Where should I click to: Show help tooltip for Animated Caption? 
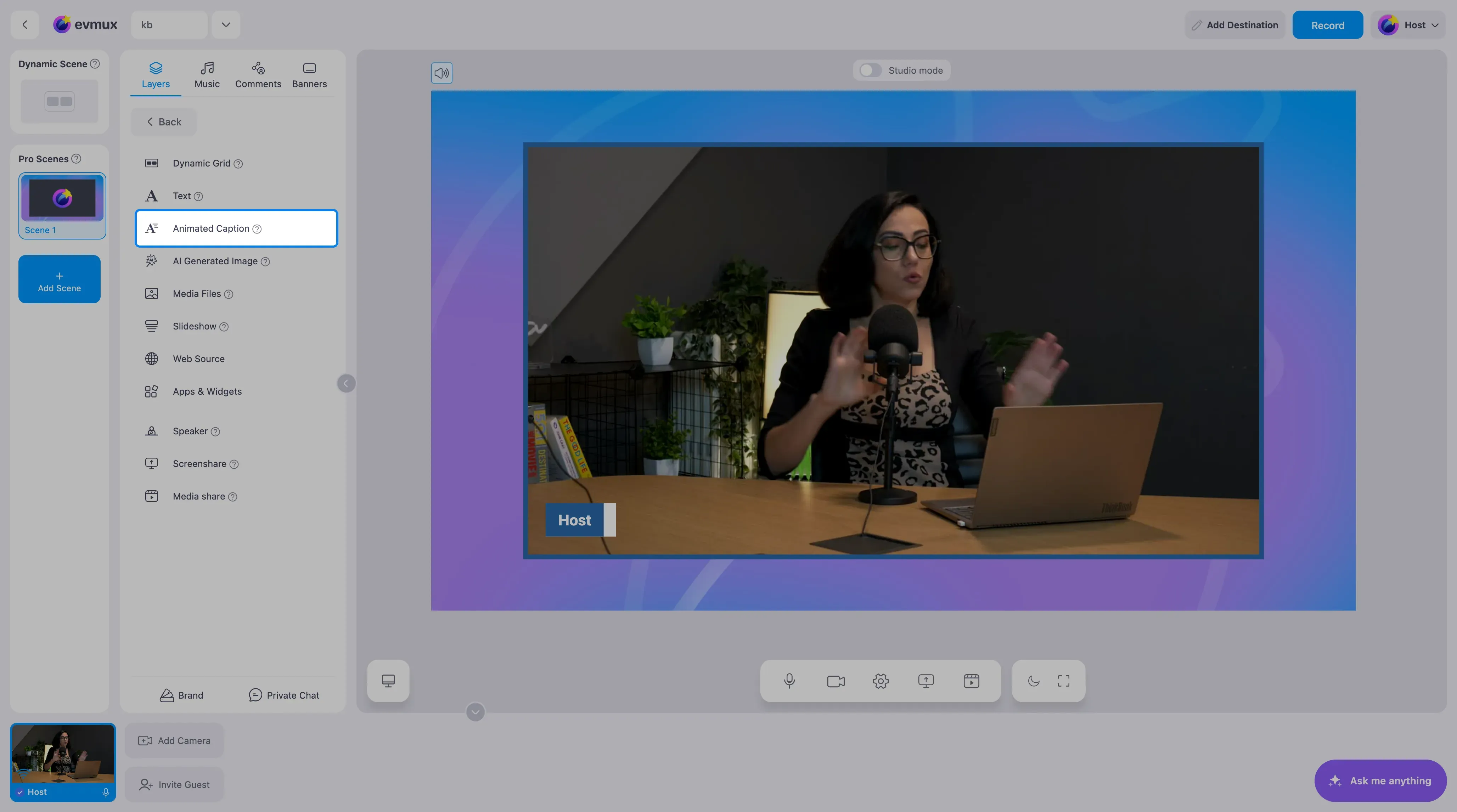(x=257, y=229)
